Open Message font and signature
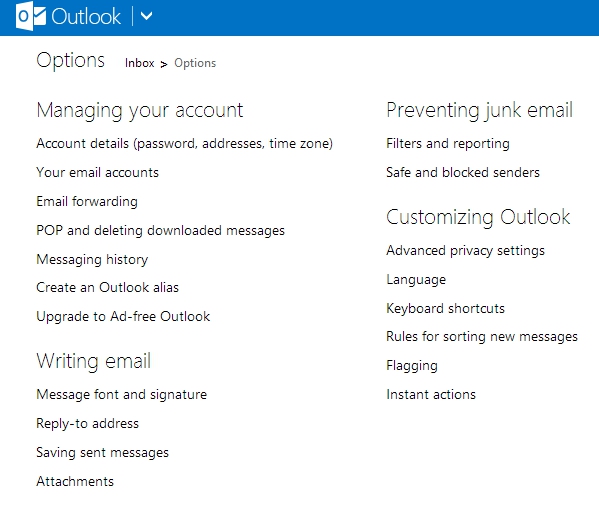 121,395
